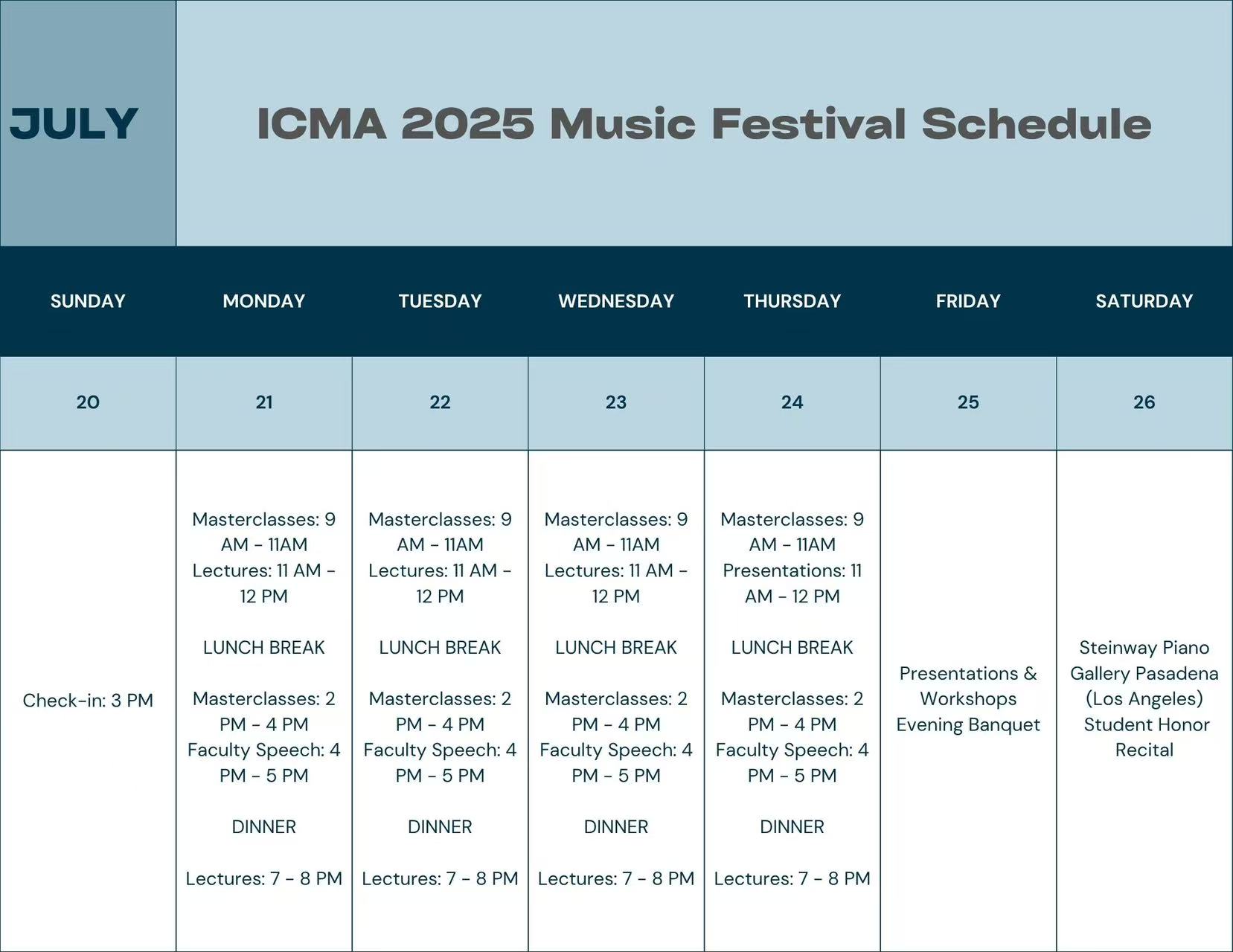Click the Check-in: 3 PM entry
Viewport: 1233px width, 952px height.
(88, 701)
